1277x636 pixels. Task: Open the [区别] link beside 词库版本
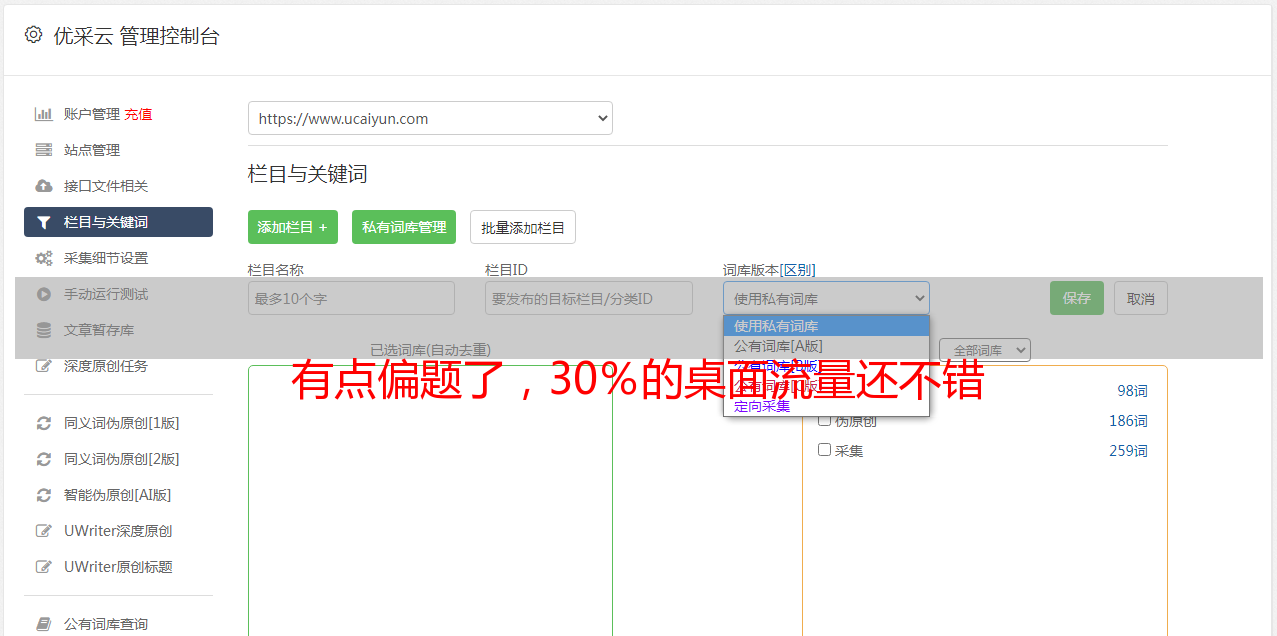click(x=798, y=270)
